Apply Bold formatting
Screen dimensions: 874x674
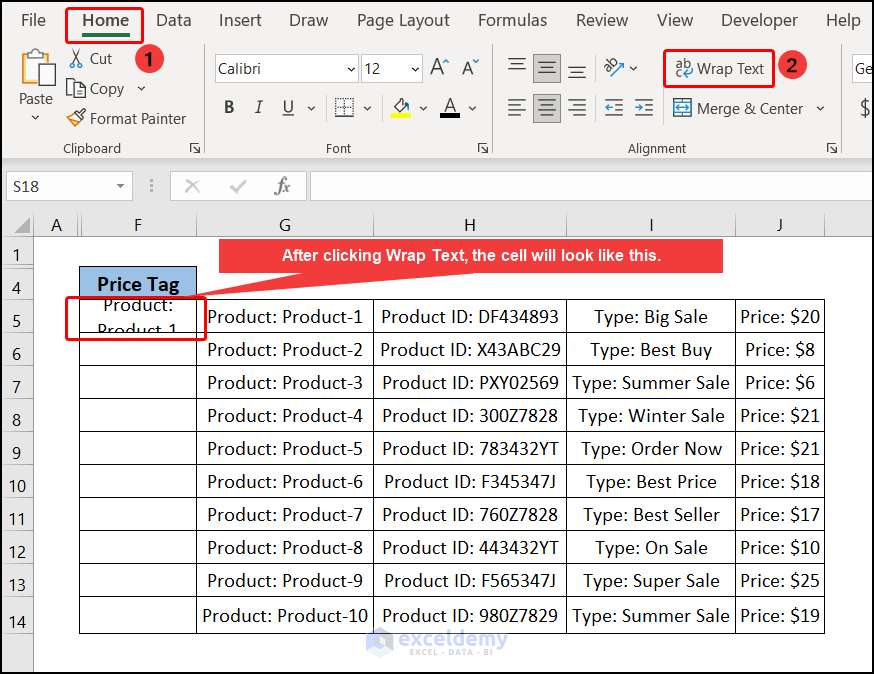[228, 107]
